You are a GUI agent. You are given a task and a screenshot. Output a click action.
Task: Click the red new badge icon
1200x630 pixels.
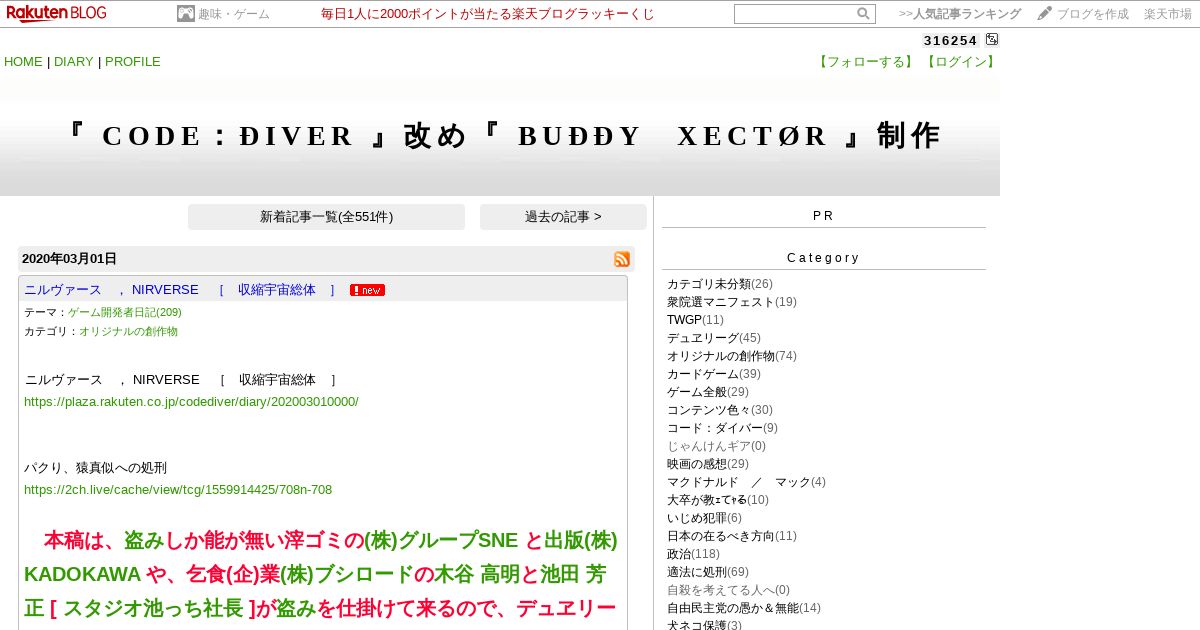367,290
